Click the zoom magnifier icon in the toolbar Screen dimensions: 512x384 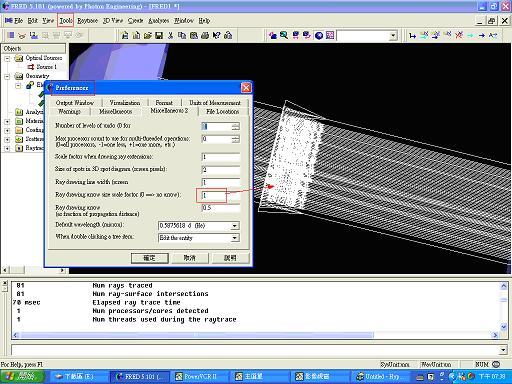284,35
